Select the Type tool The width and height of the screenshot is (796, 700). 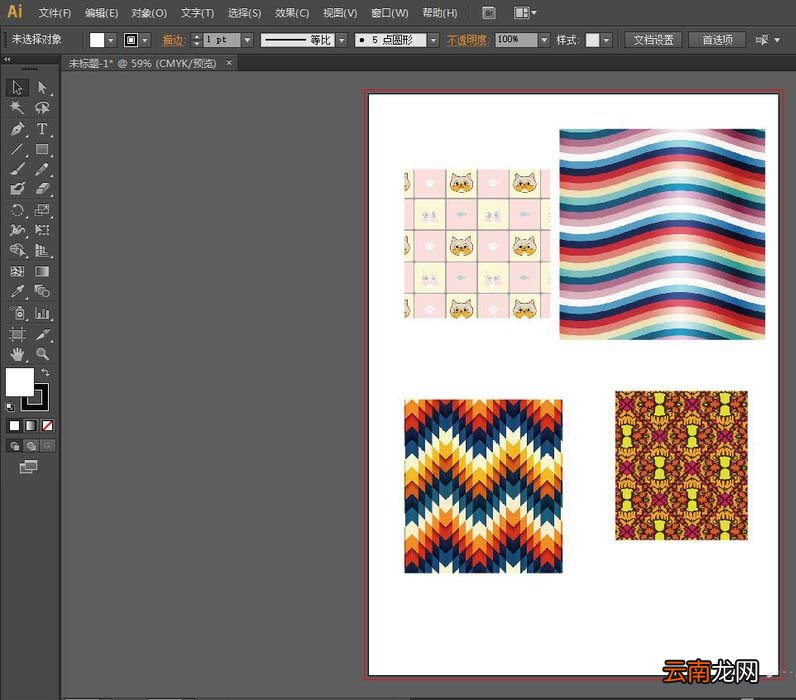(x=42, y=128)
